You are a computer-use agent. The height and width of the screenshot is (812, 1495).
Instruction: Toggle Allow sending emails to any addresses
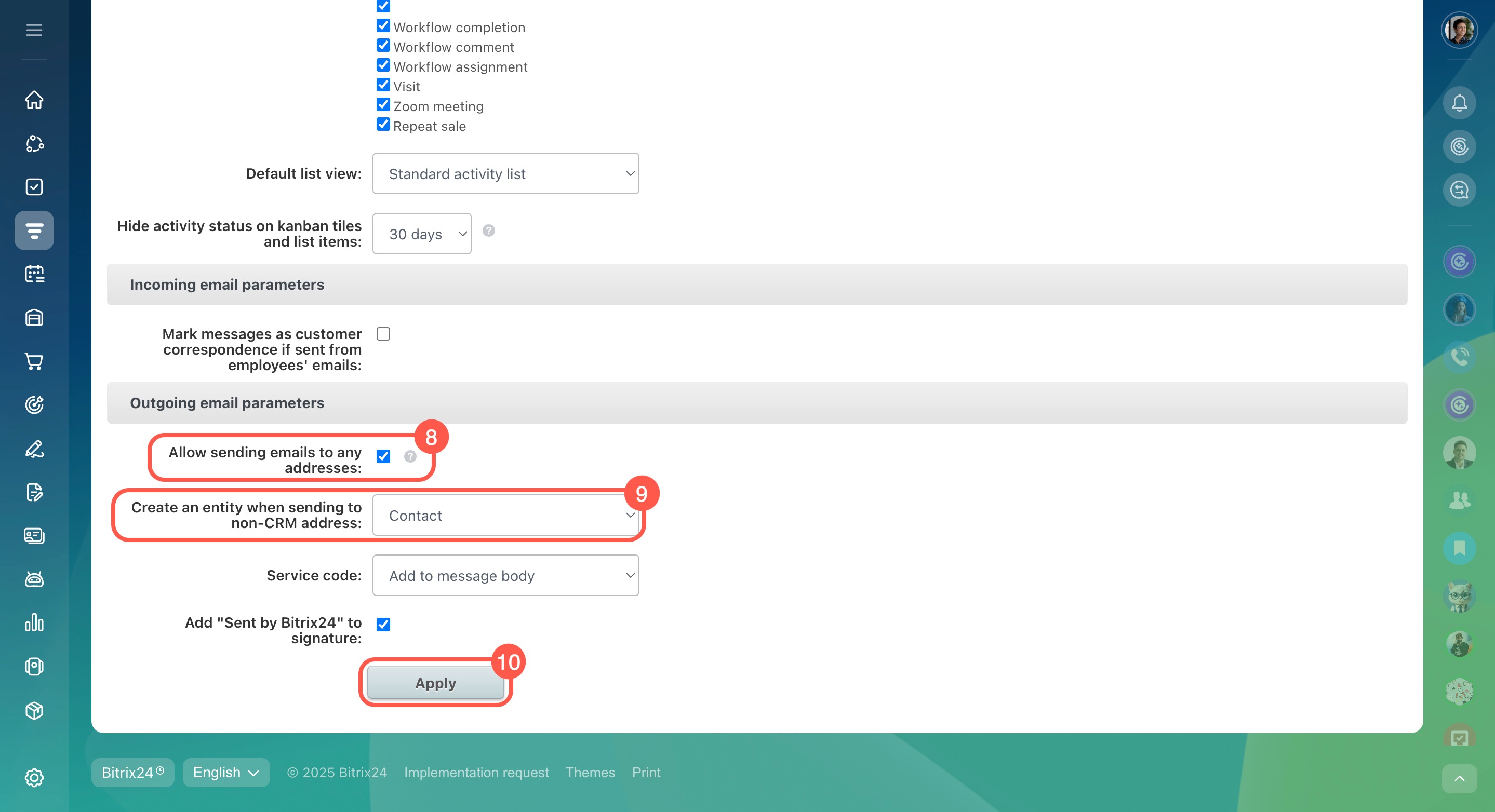pos(383,456)
